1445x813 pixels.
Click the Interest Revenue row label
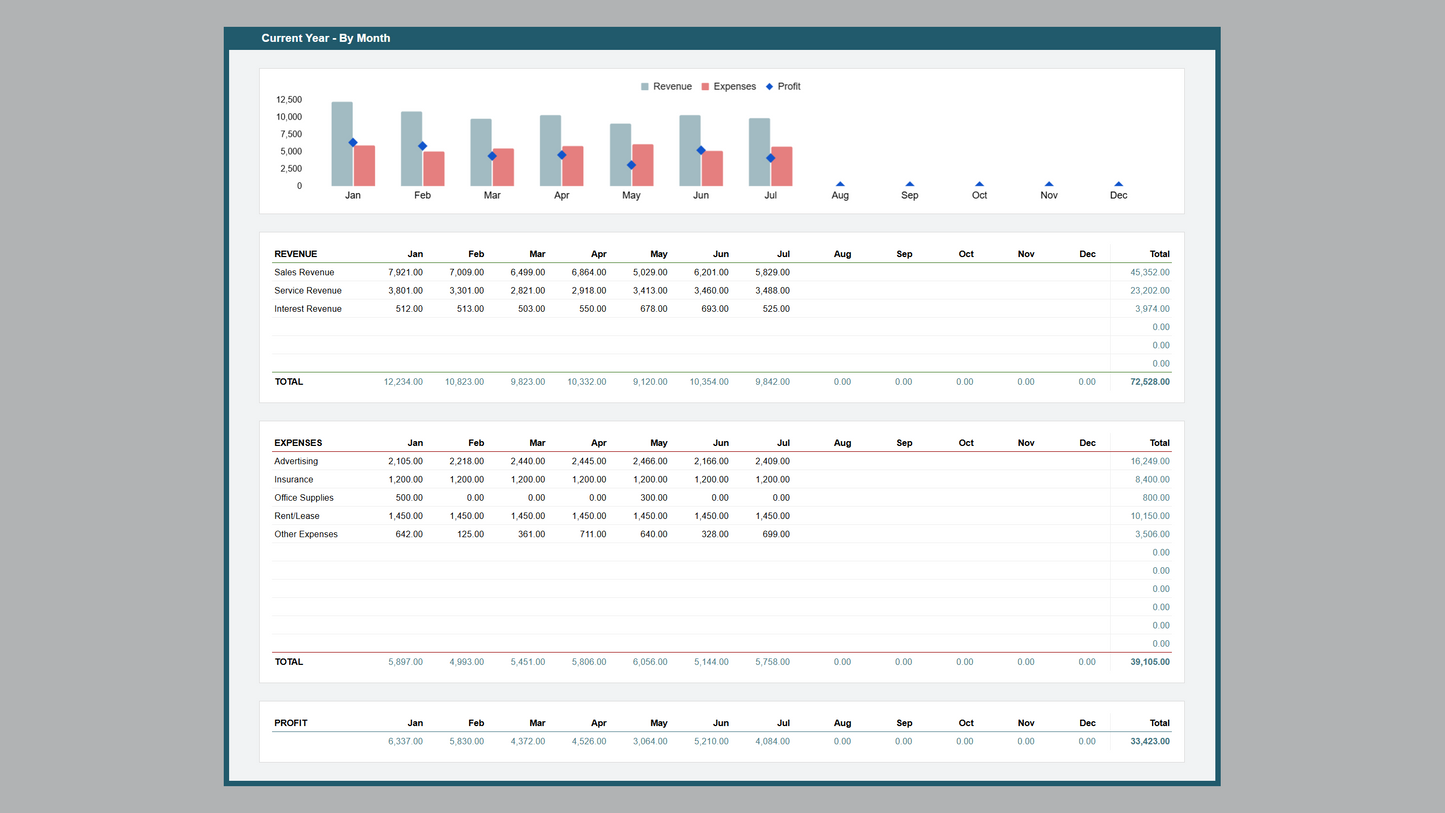click(x=308, y=309)
